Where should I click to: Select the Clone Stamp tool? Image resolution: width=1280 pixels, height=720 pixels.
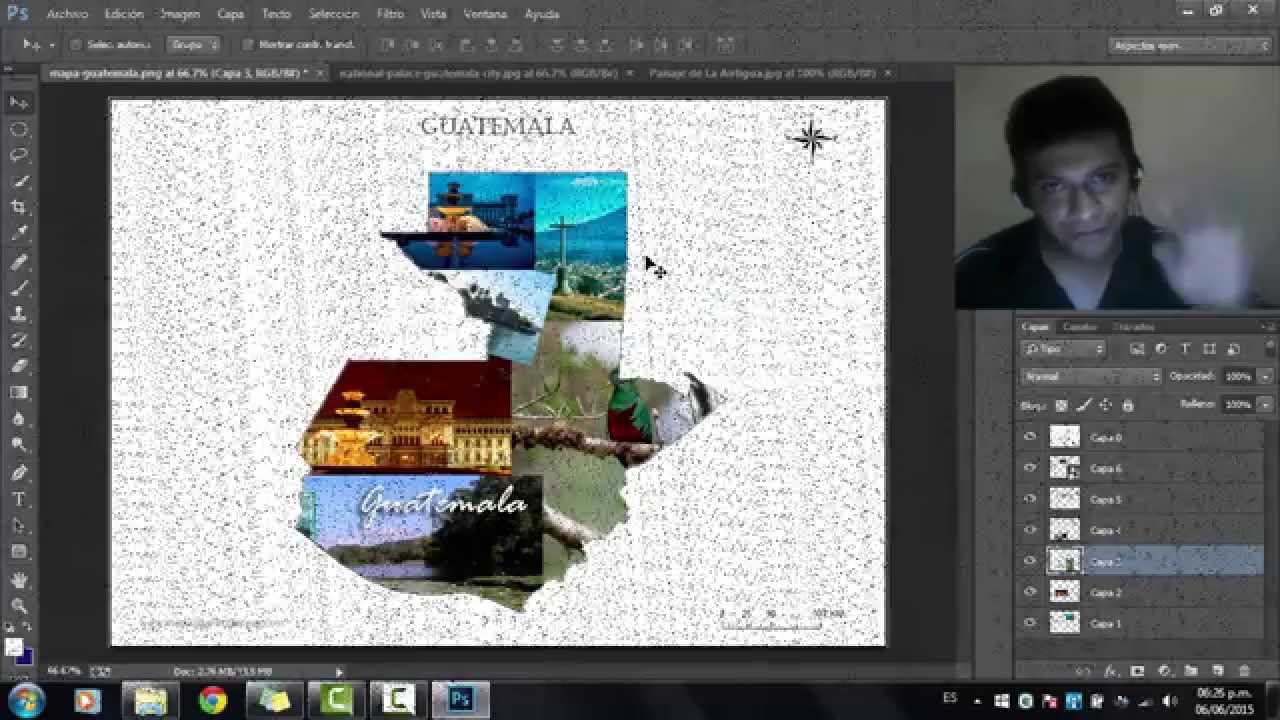coord(19,314)
